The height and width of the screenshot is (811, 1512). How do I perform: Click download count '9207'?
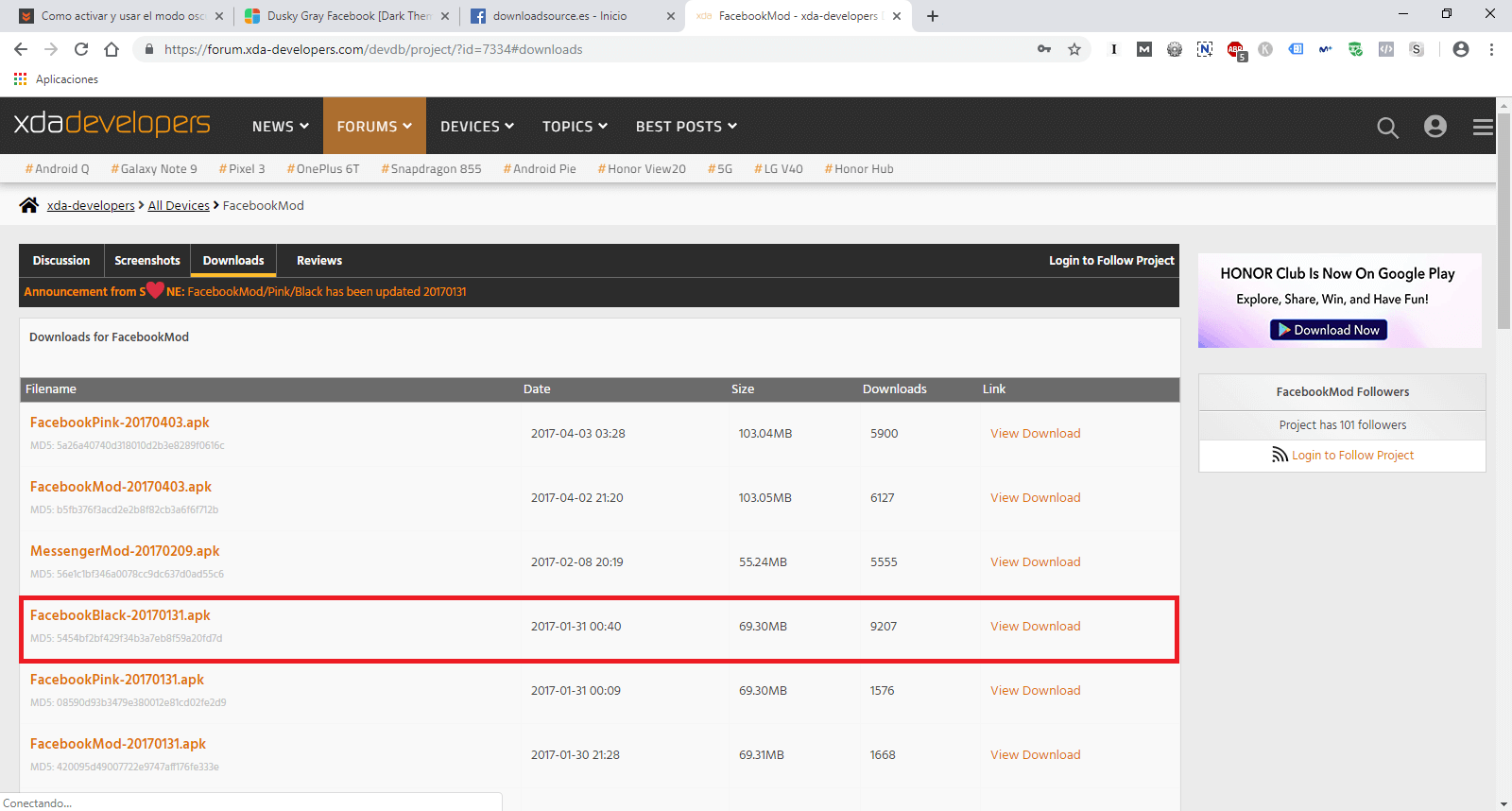(884, 626)
